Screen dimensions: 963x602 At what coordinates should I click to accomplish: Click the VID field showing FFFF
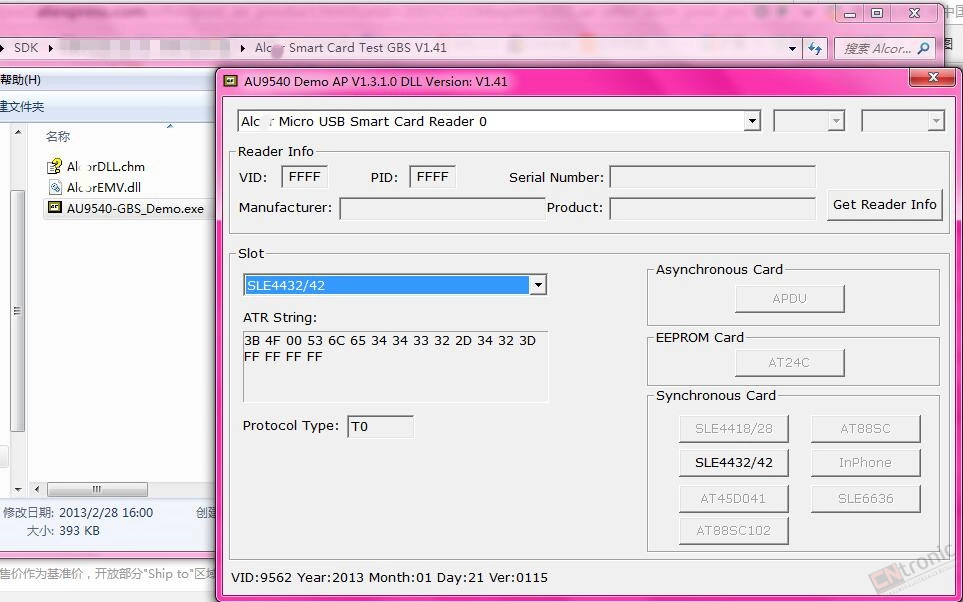[x=305, y=177]
